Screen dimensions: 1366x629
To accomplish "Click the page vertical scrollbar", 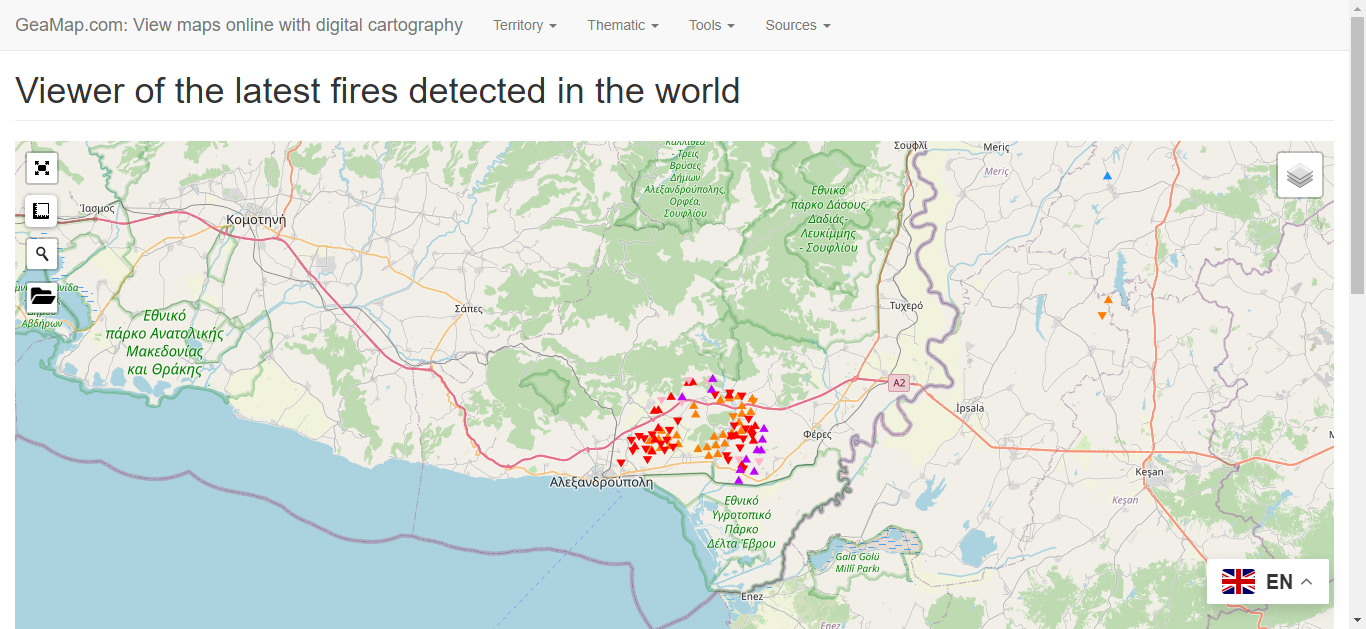I will pos(1357,300).
